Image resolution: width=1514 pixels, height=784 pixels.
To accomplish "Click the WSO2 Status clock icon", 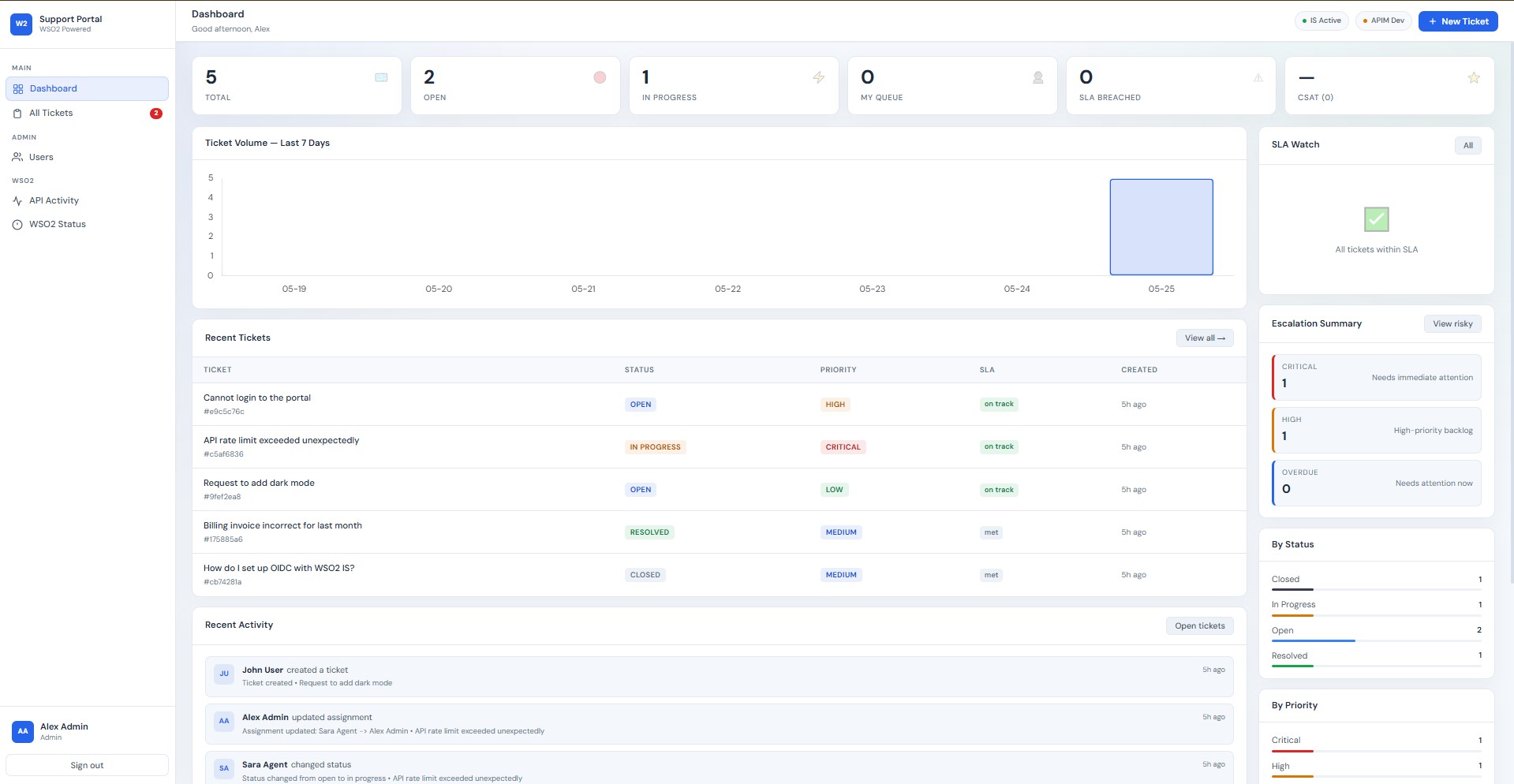I will (17, 225).
